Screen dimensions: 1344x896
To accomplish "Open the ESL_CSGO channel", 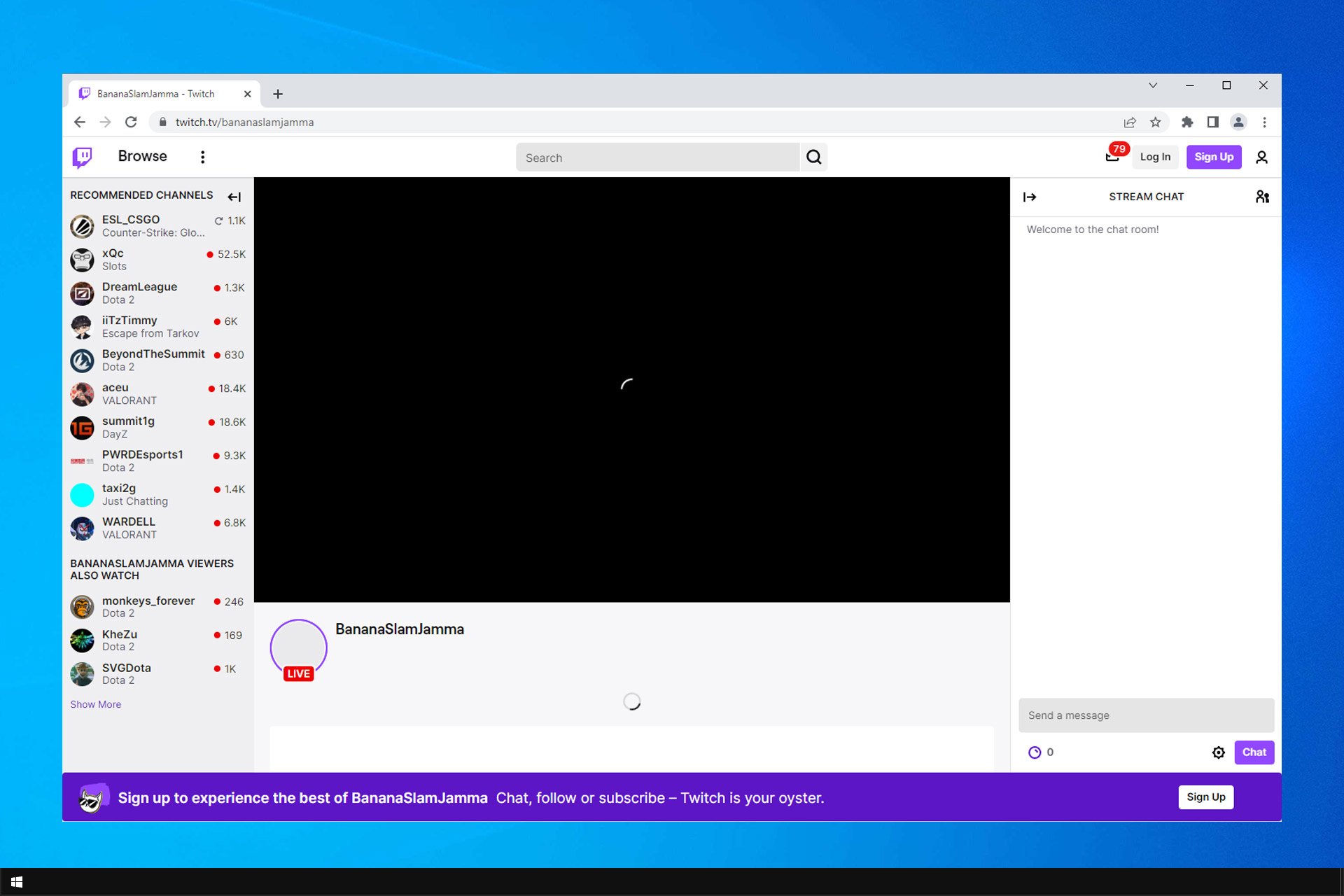I will pos(158,226).
